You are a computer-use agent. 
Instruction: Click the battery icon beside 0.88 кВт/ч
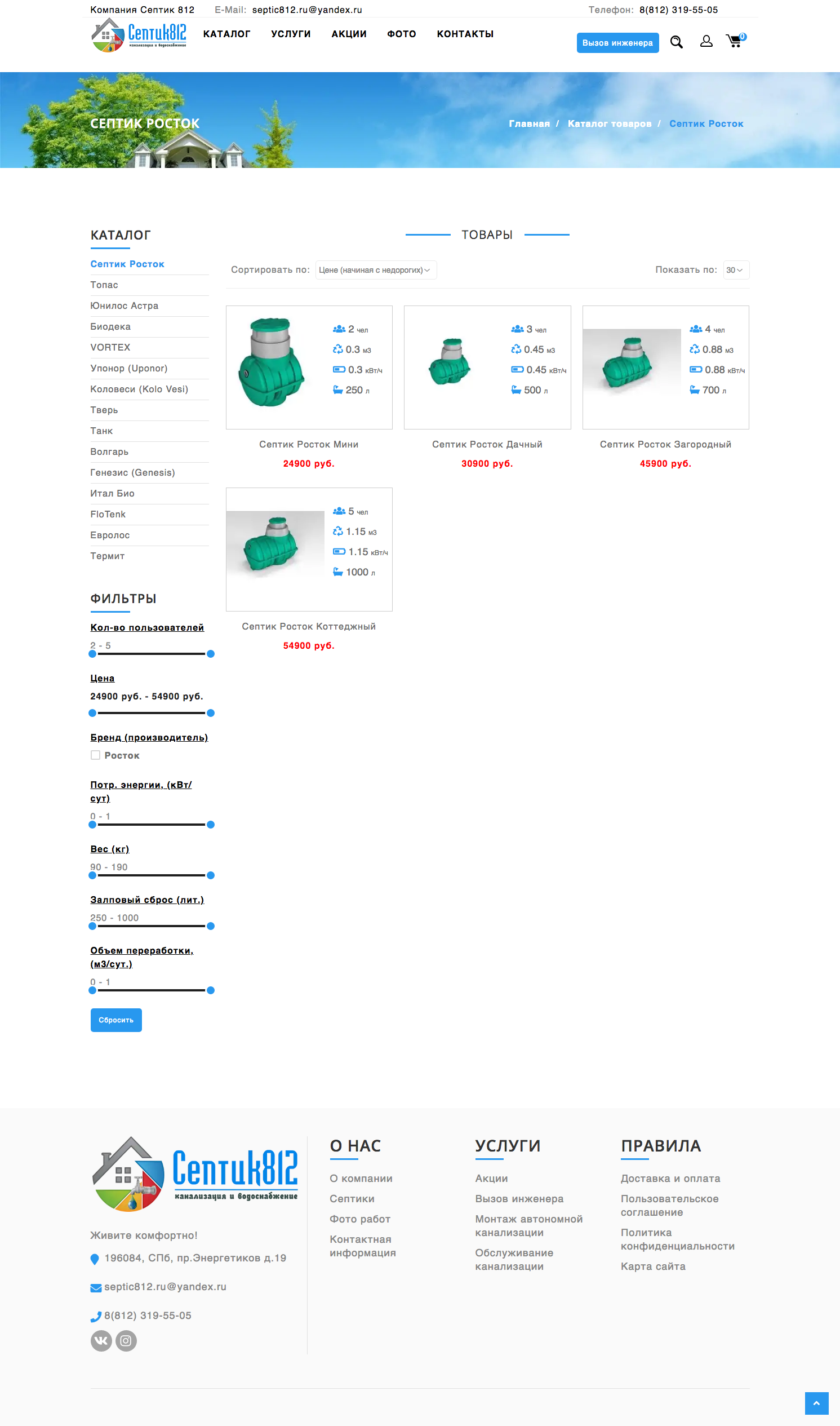click(696, 369)
